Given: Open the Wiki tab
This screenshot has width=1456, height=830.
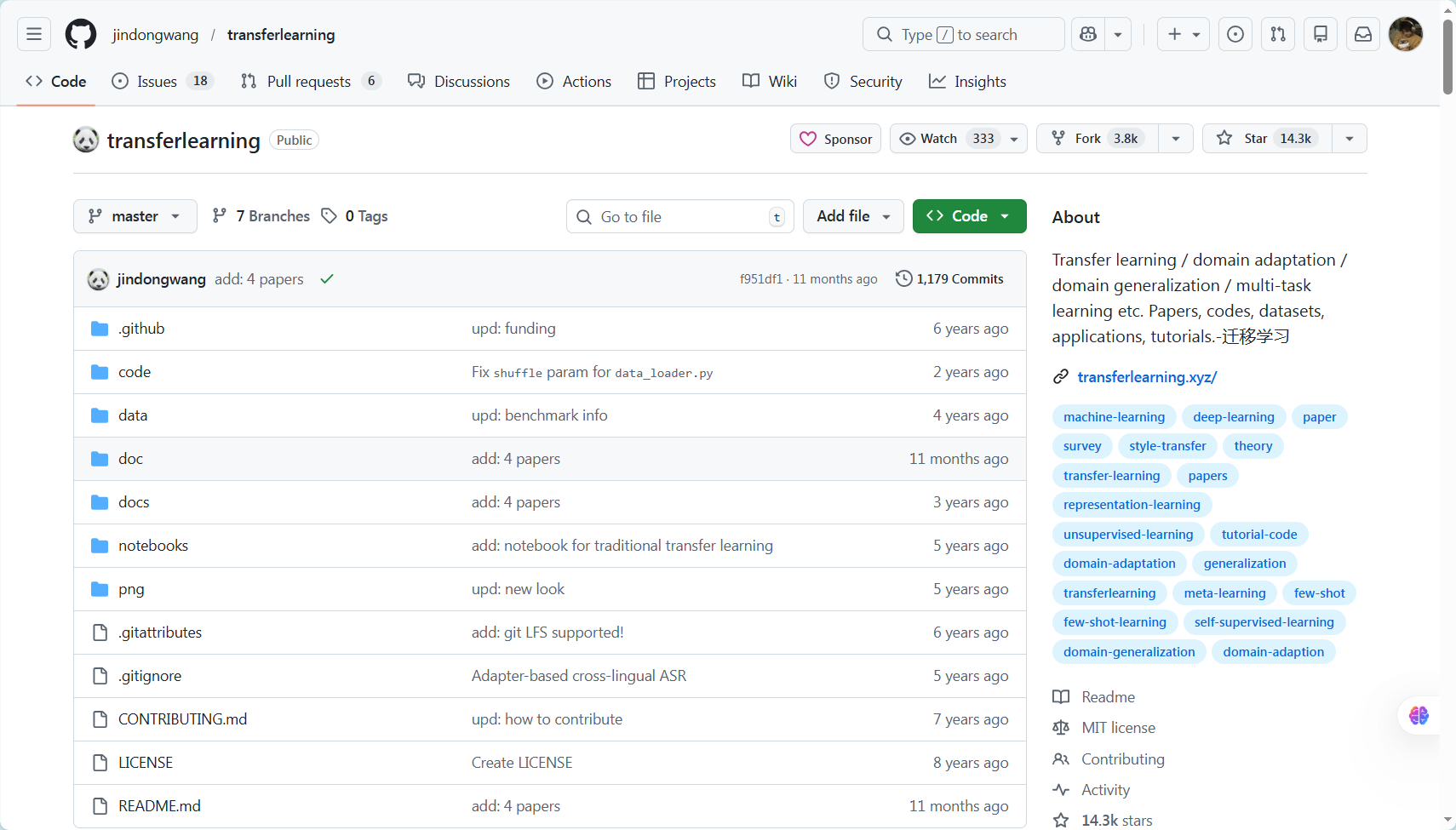Looking at the screenshot, I should (770, 81).
